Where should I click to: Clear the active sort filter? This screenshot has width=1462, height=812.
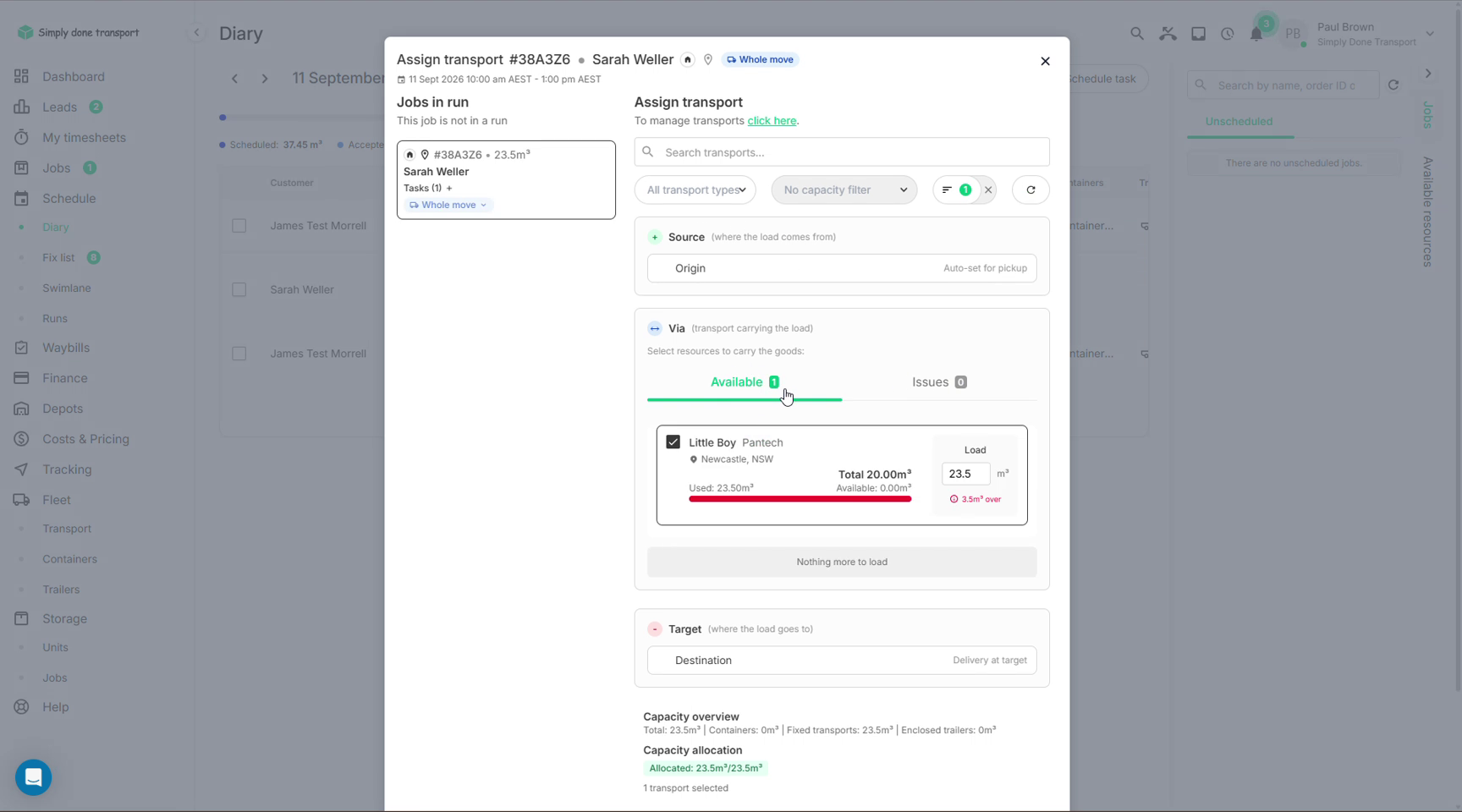pyautogui.click(x=988, y=189)
